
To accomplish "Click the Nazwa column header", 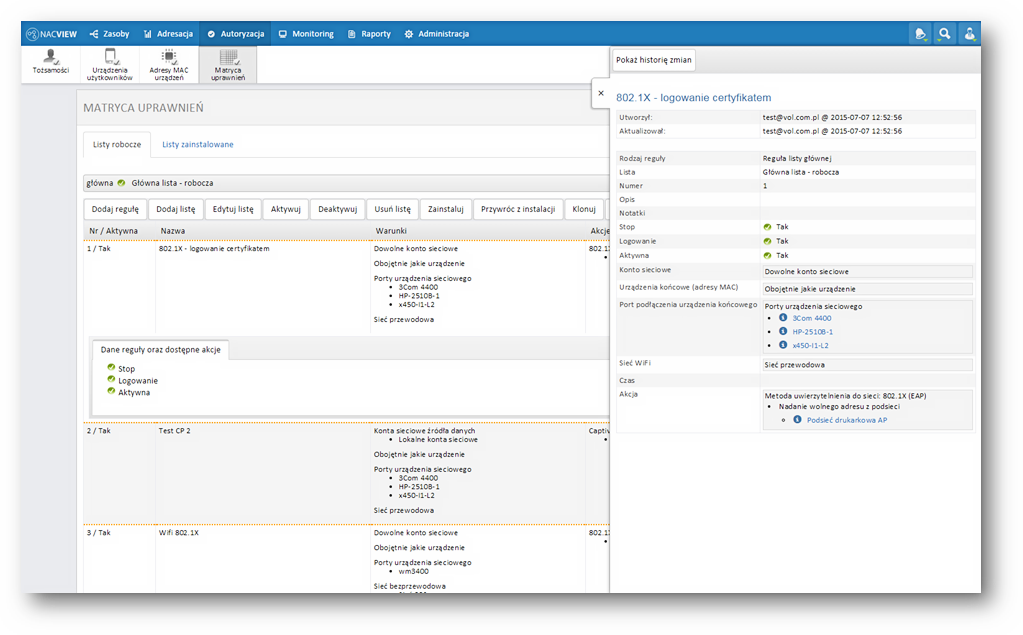I will pos(173,231).
